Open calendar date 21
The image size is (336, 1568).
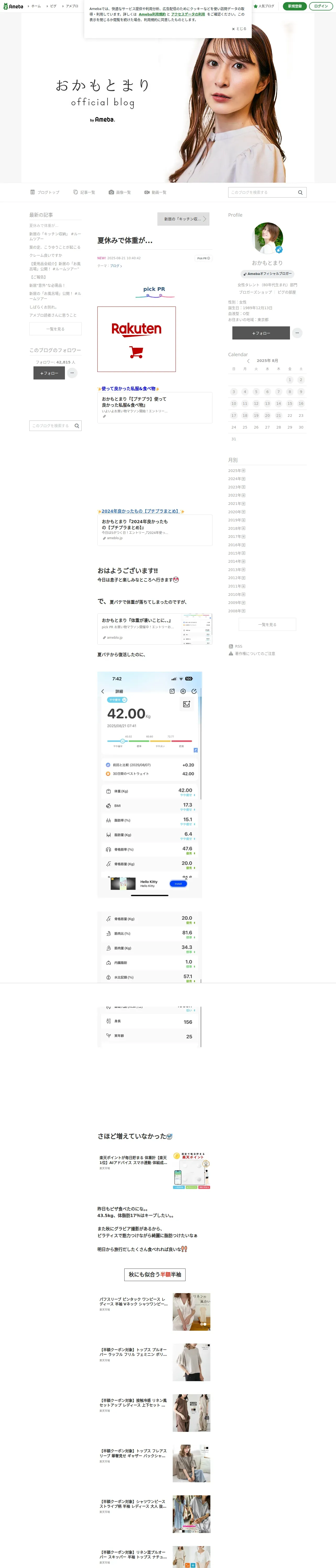click(x=279, y=416)
